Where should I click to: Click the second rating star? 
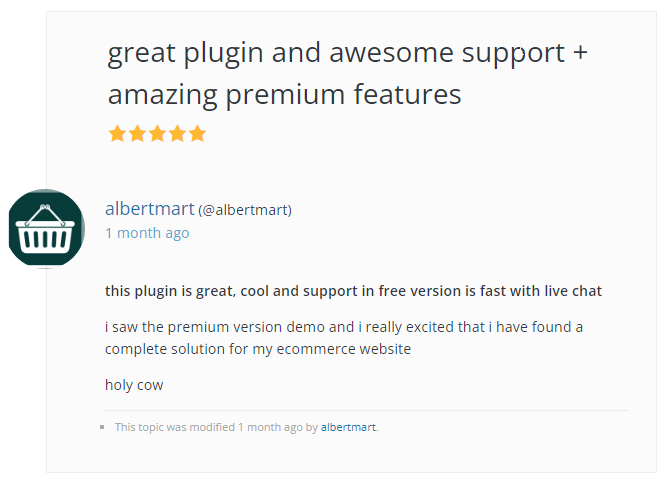(138, 133)
